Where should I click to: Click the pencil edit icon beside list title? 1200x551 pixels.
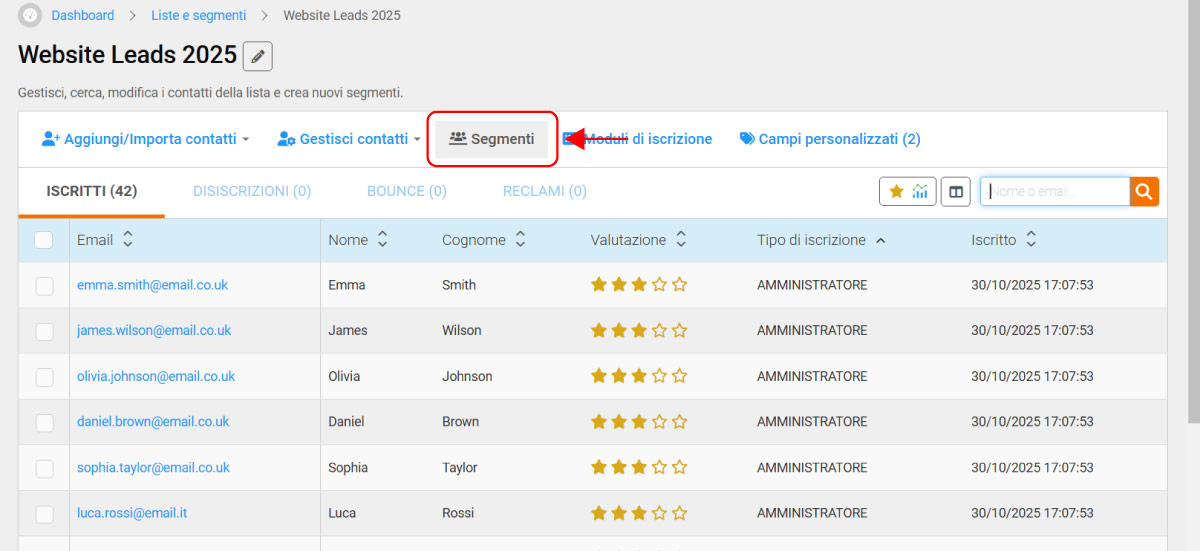click(x=258, y=56)
